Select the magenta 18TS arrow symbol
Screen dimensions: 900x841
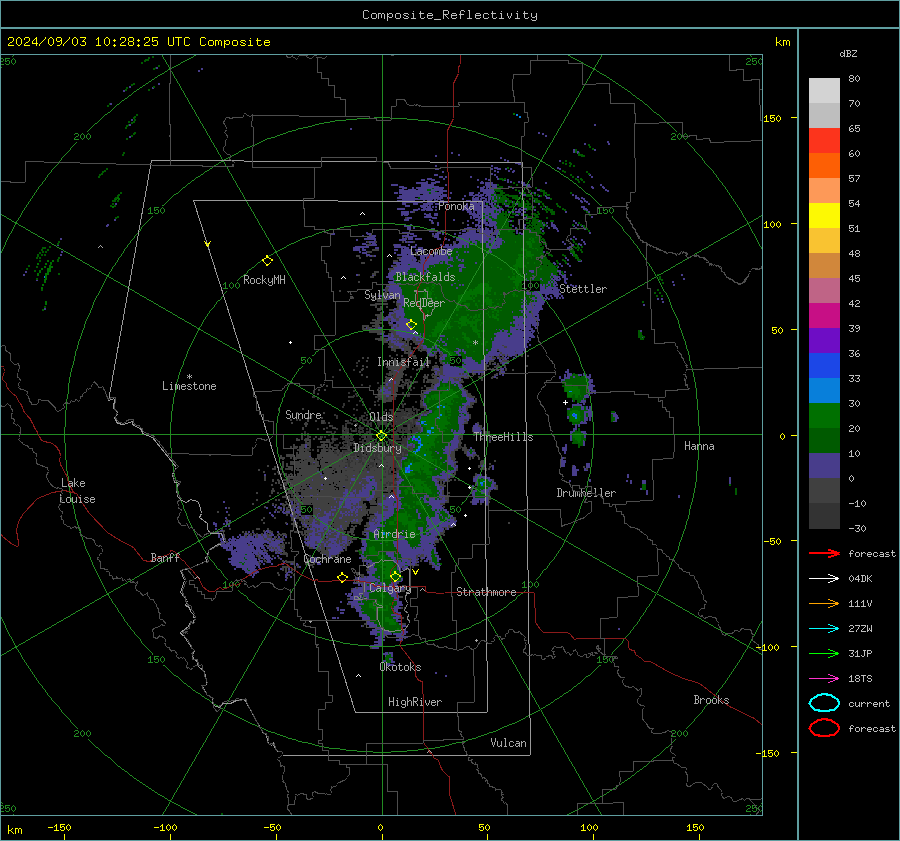[x=824, y=679]
